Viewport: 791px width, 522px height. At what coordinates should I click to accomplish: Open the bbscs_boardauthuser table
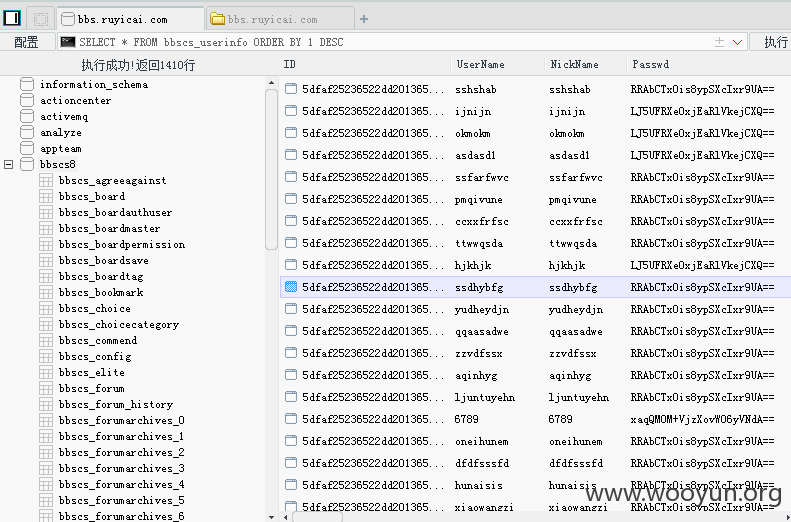click(x=116, y=212)
